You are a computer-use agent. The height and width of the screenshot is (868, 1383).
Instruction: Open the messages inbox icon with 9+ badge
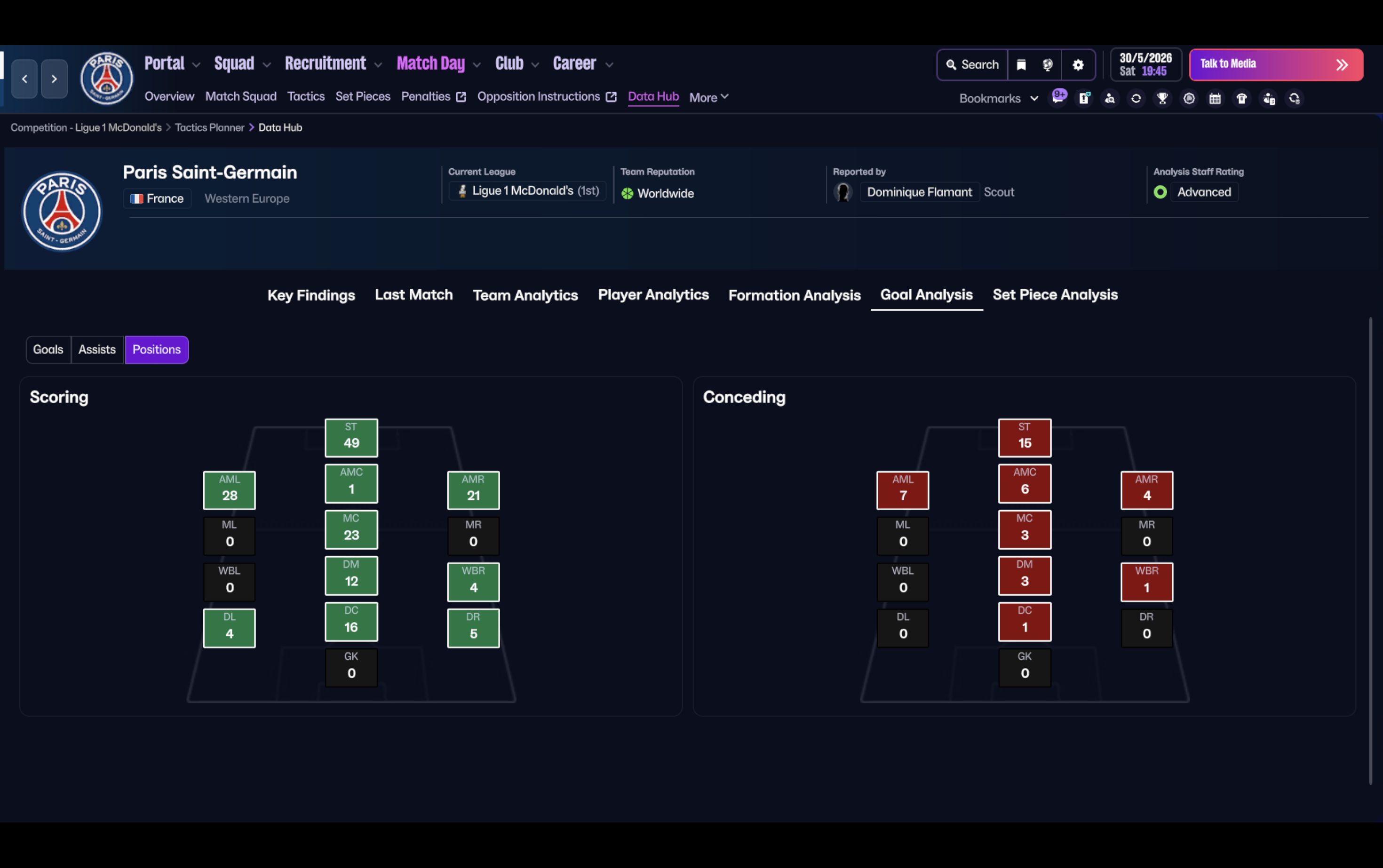coord(1058,98)
